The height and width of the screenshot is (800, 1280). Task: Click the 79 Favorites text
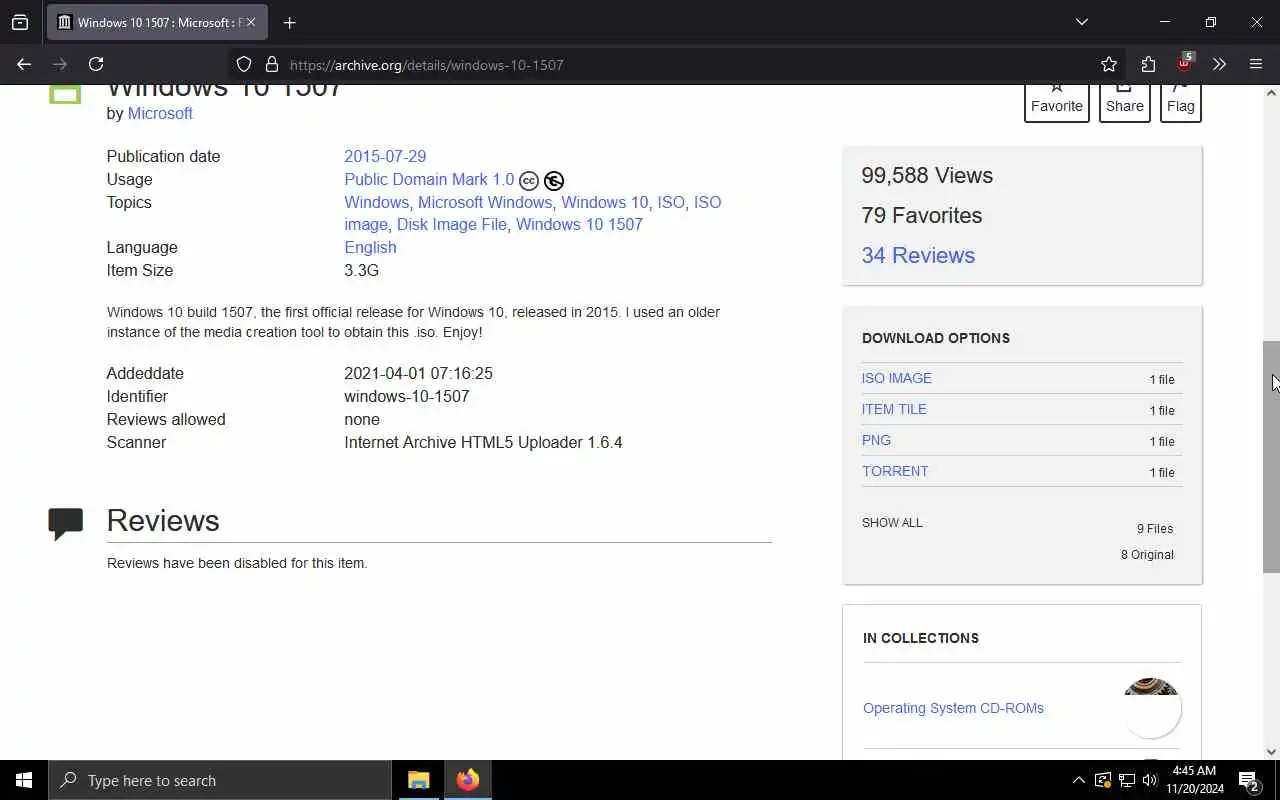921,215
